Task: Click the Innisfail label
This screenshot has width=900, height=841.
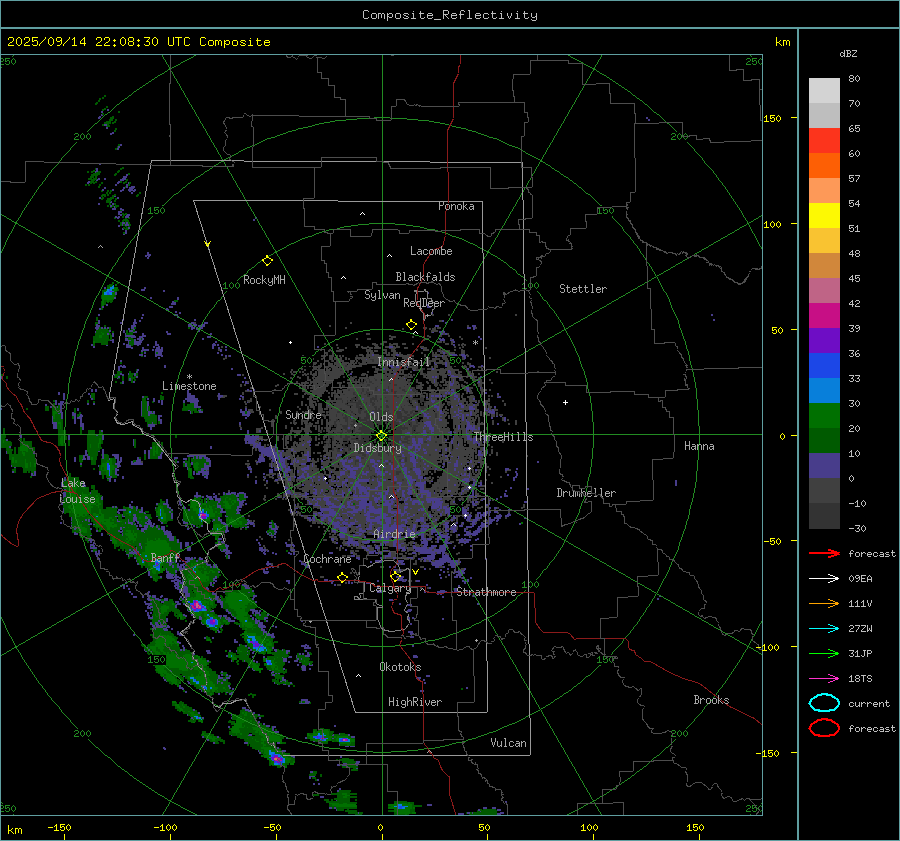Action: pyautogui.click(x=403, y=362)
